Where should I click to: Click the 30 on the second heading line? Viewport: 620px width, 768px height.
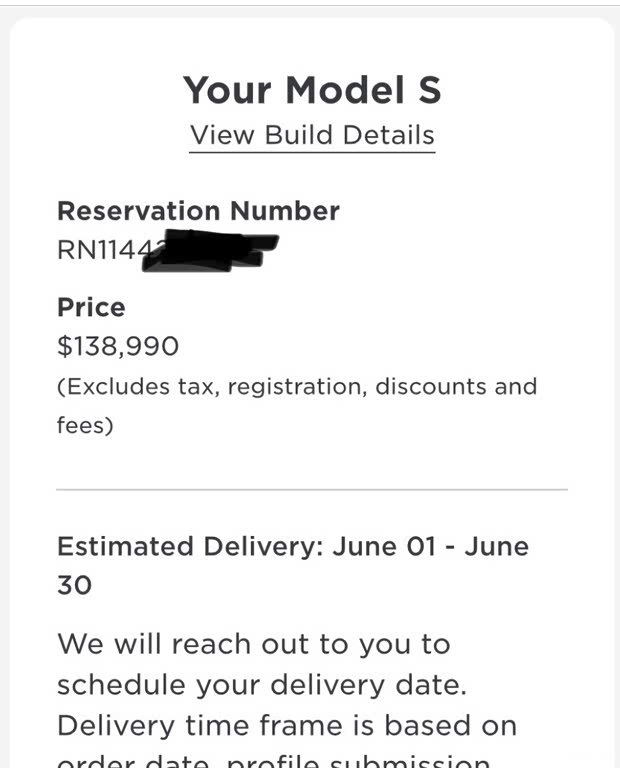(x=74, y=585)
